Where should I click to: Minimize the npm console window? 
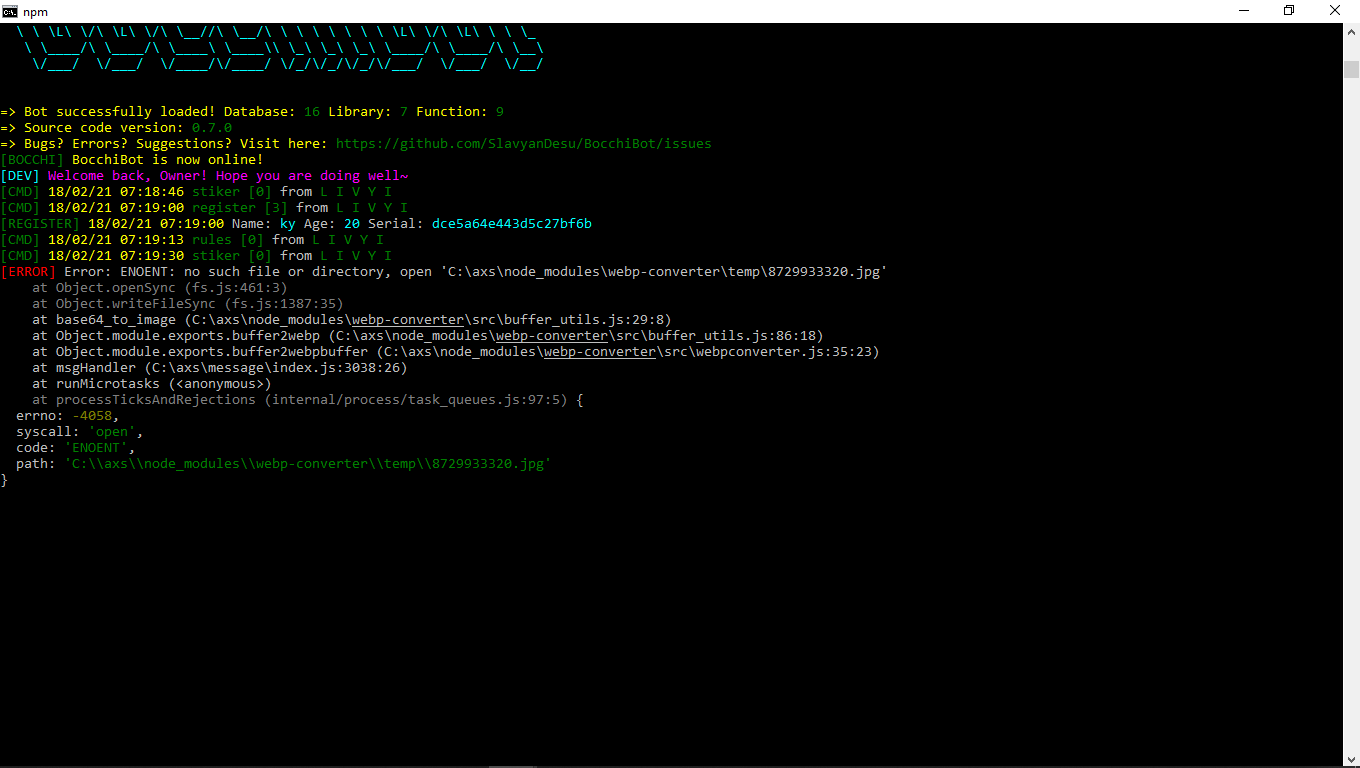click(x=1243, y=11)
